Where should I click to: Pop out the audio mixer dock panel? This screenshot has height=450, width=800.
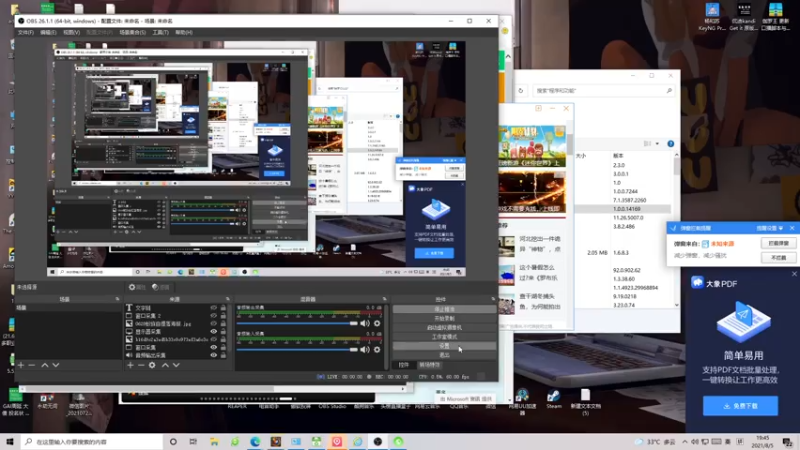(x=384, y=299)
